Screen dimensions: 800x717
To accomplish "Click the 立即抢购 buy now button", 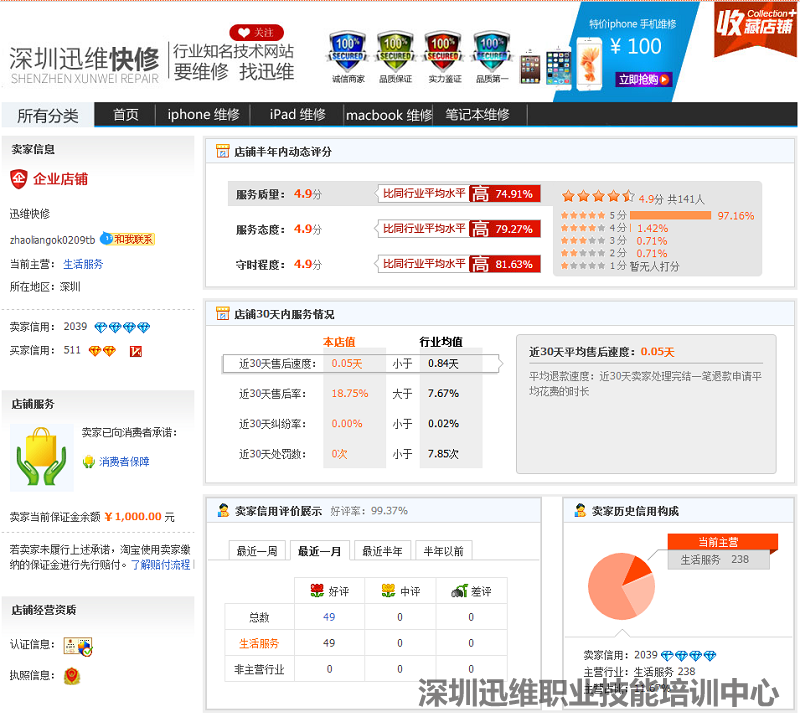I will coord(643,80).
